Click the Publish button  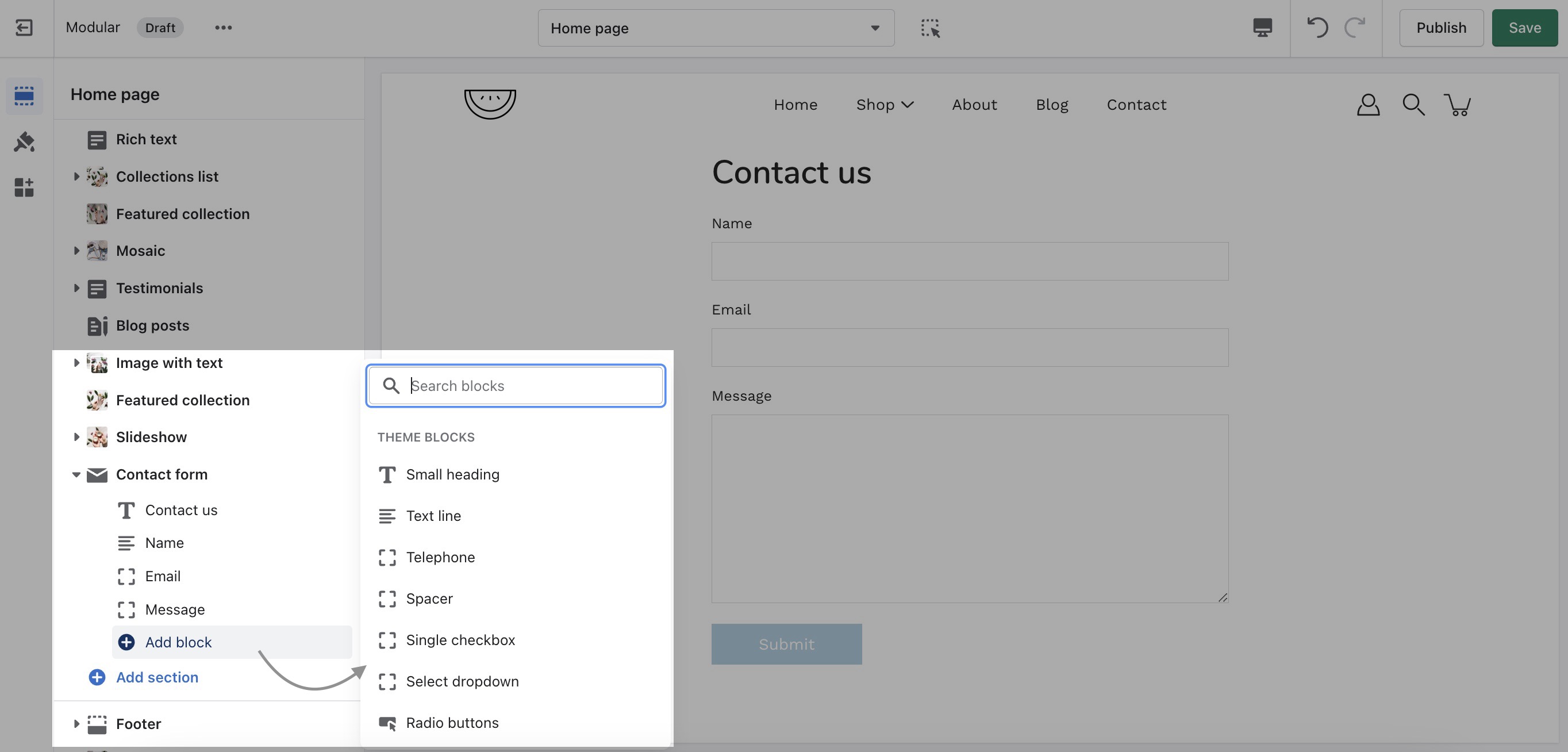coord(1440,28)
